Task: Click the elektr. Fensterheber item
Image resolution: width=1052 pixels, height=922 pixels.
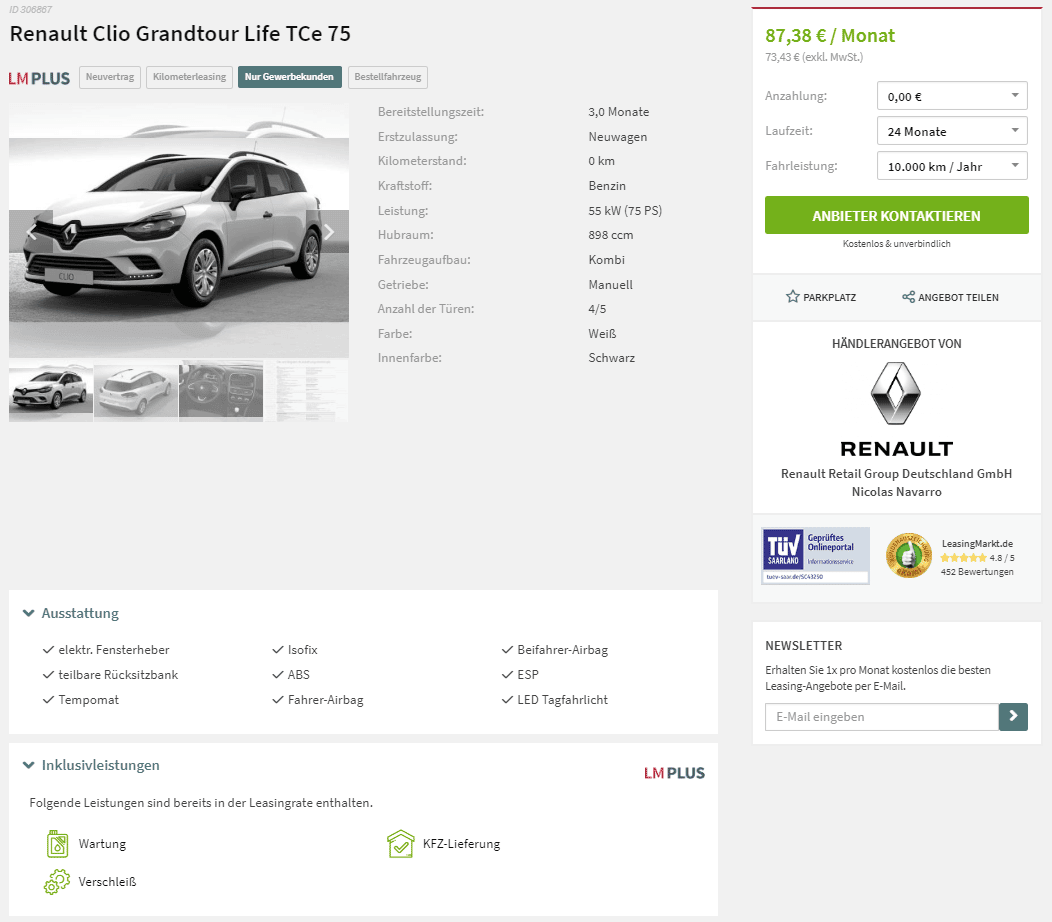Action: 113,650
